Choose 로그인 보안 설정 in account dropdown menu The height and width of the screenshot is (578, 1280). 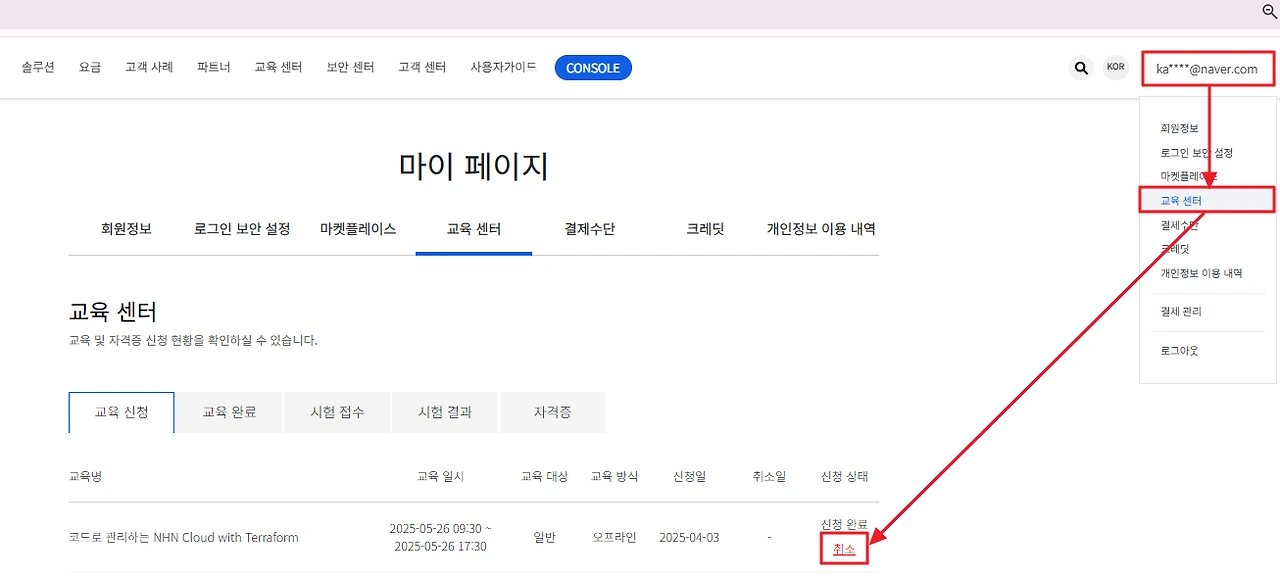pyautogui.click(x=1197, y=153)
